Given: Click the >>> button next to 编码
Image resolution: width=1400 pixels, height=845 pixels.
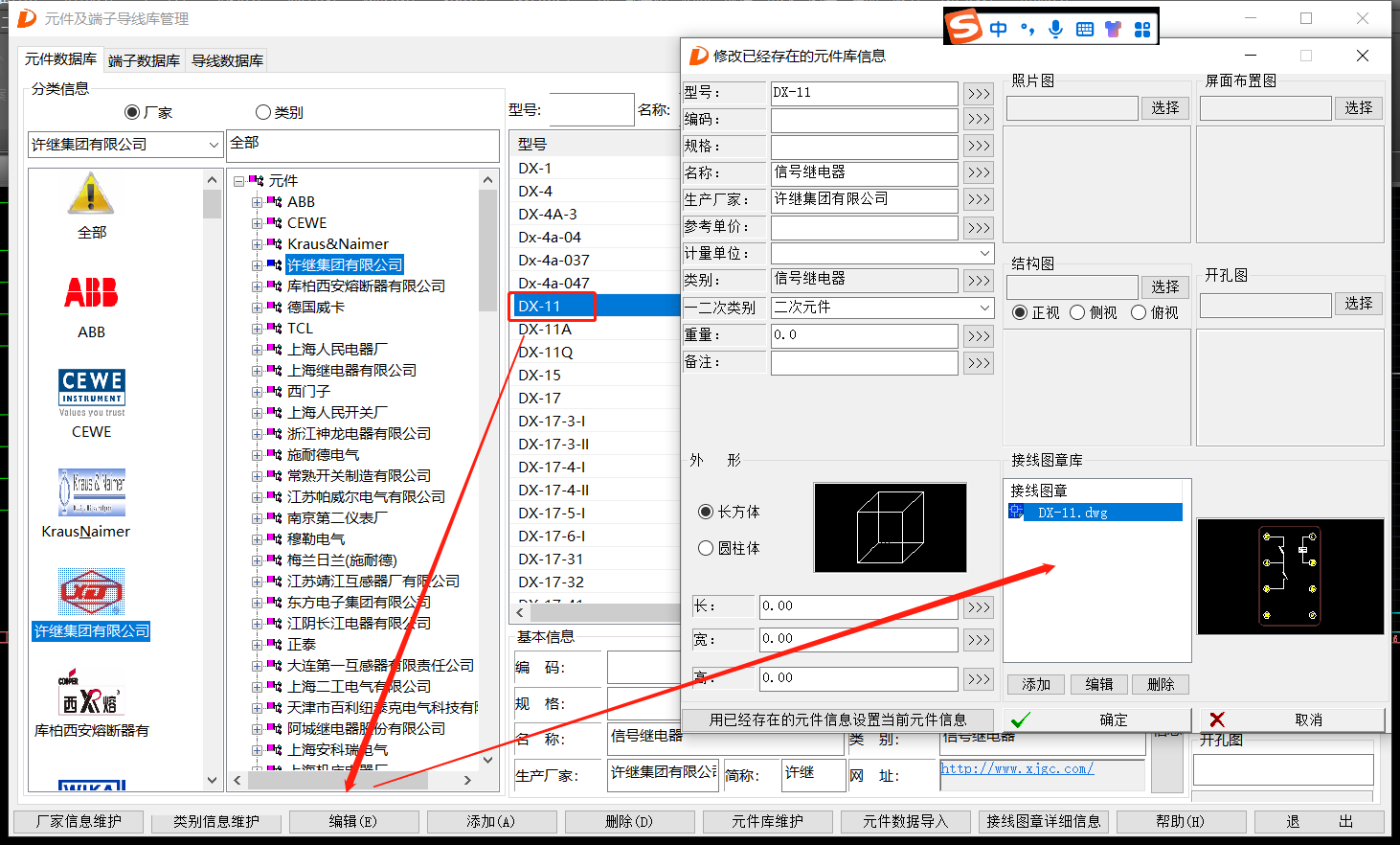Looking at the screenshot, I should click(978, 120).
